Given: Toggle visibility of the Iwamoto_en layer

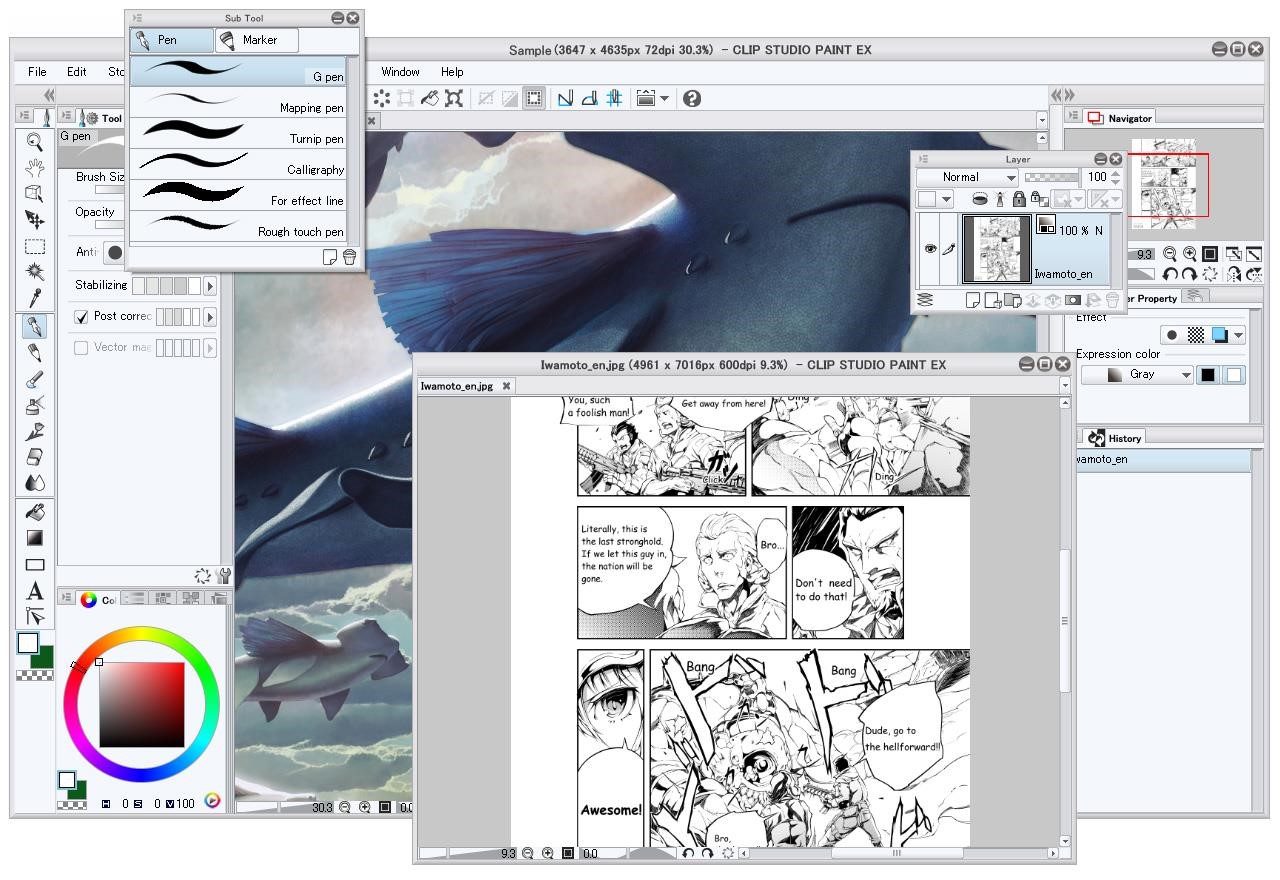Looking at the screenshot, I should point(930,249).
